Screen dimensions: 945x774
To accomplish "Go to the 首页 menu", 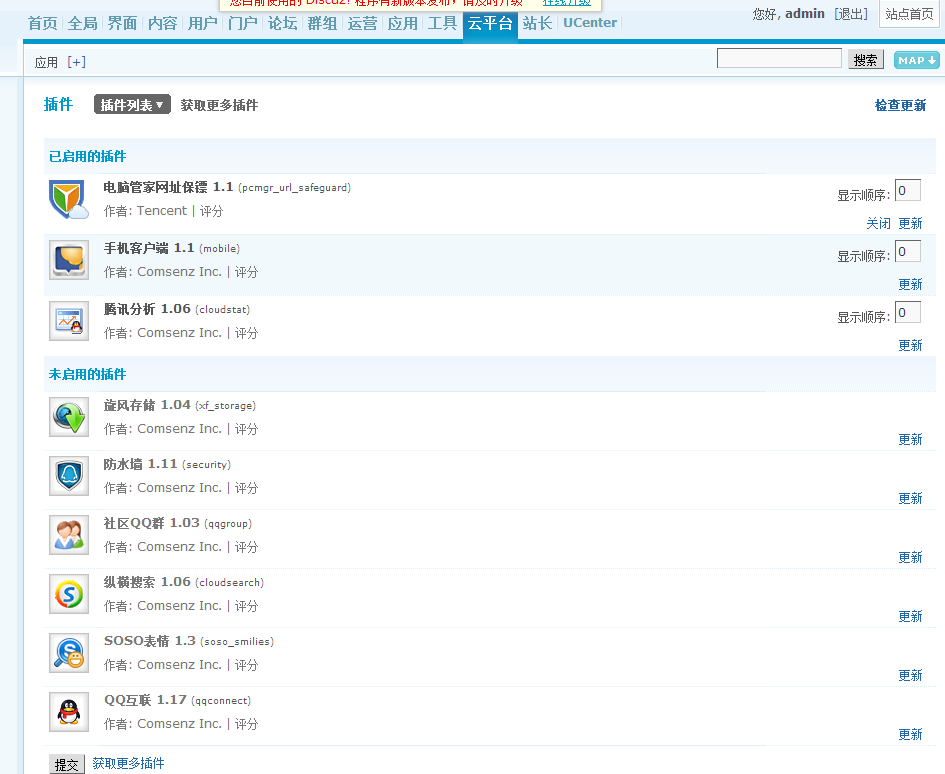I will click(43, 23).
